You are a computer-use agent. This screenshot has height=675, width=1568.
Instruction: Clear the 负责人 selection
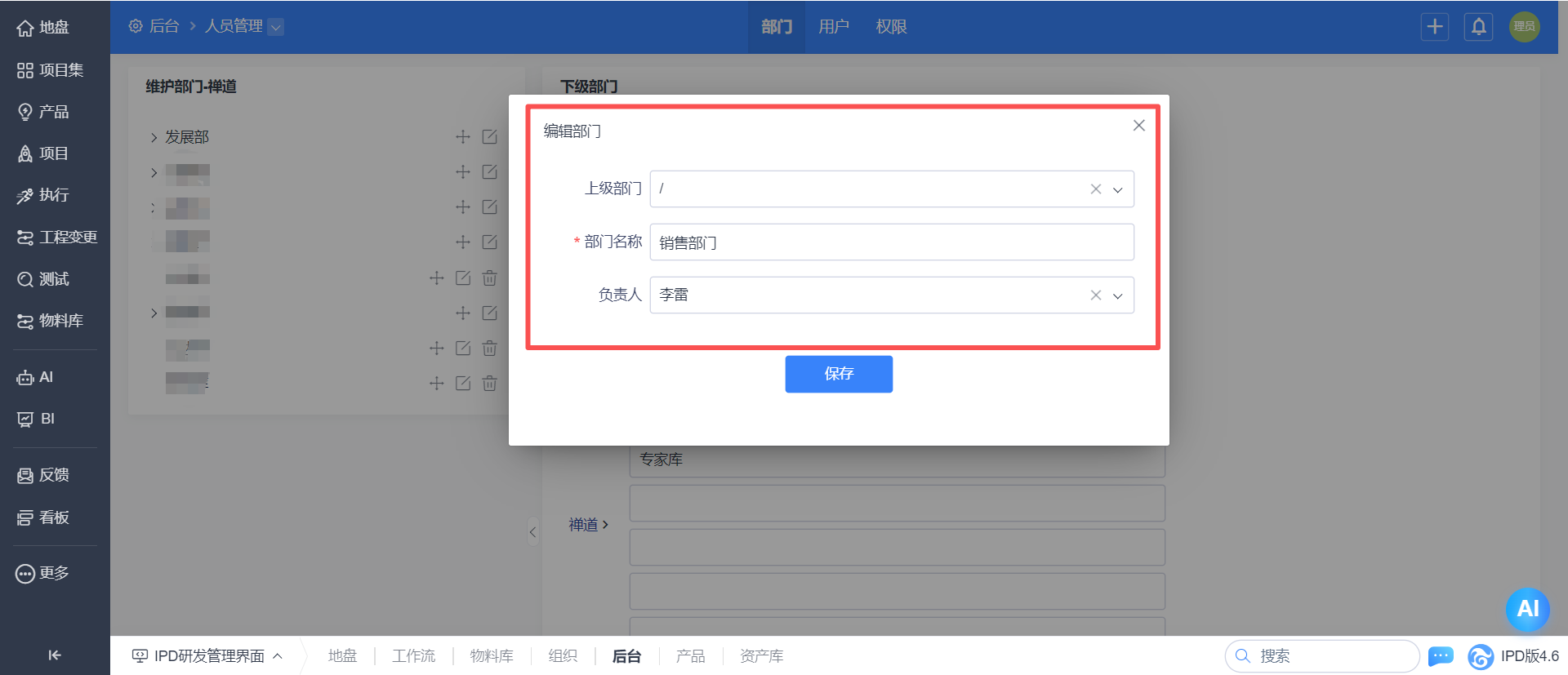(1096, 295)
